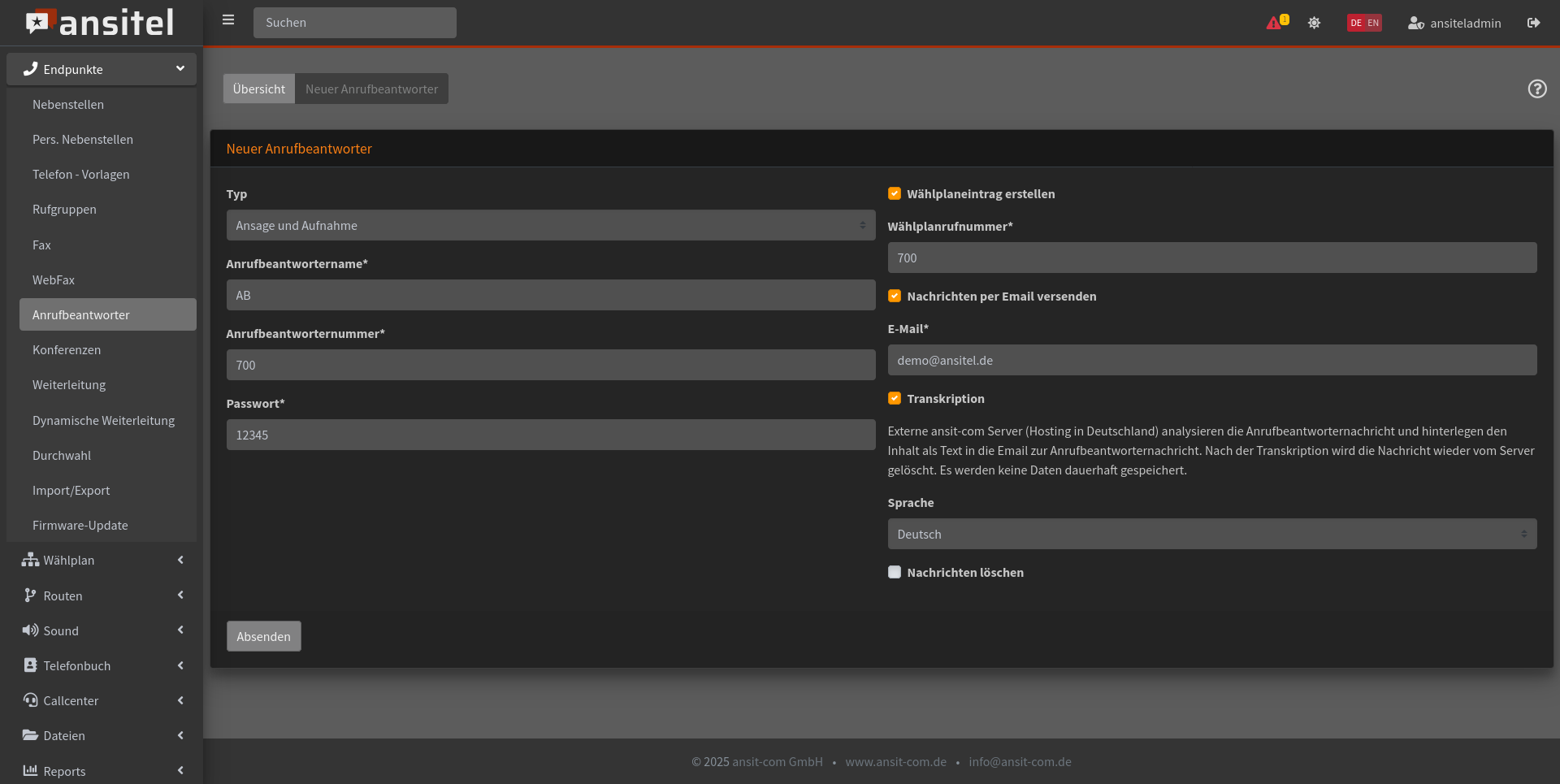
Task: Open Konferenzen in the sidebar
Action: click(x=67, y=349)
